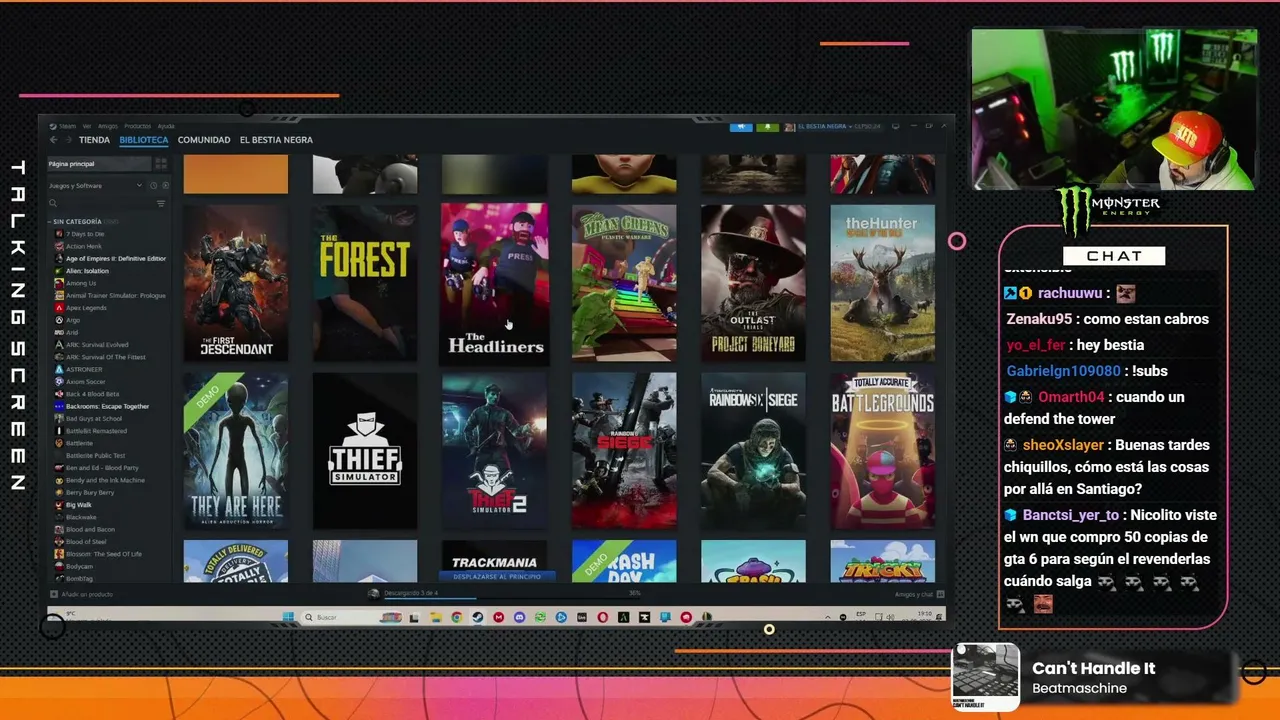Viewport: 1280px width, 720px height.
Task: Go back with the Steam back arrow
Action: click(x=54, y=140)
